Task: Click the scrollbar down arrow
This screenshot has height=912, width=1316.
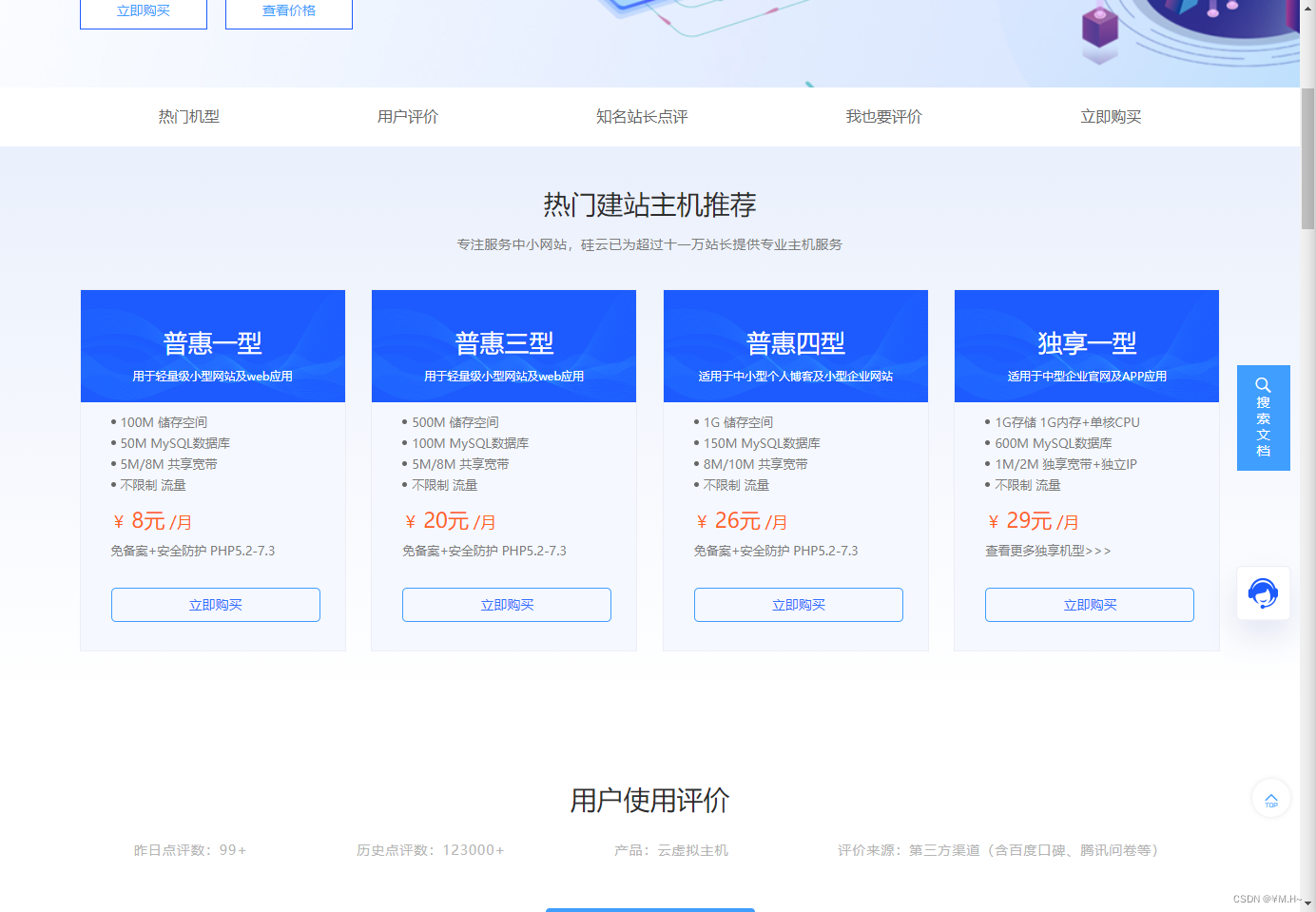Action: coord(1308,903)
